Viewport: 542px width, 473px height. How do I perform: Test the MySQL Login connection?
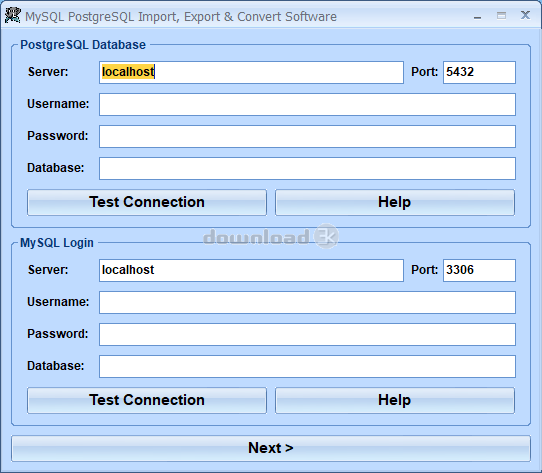point(147,400)
